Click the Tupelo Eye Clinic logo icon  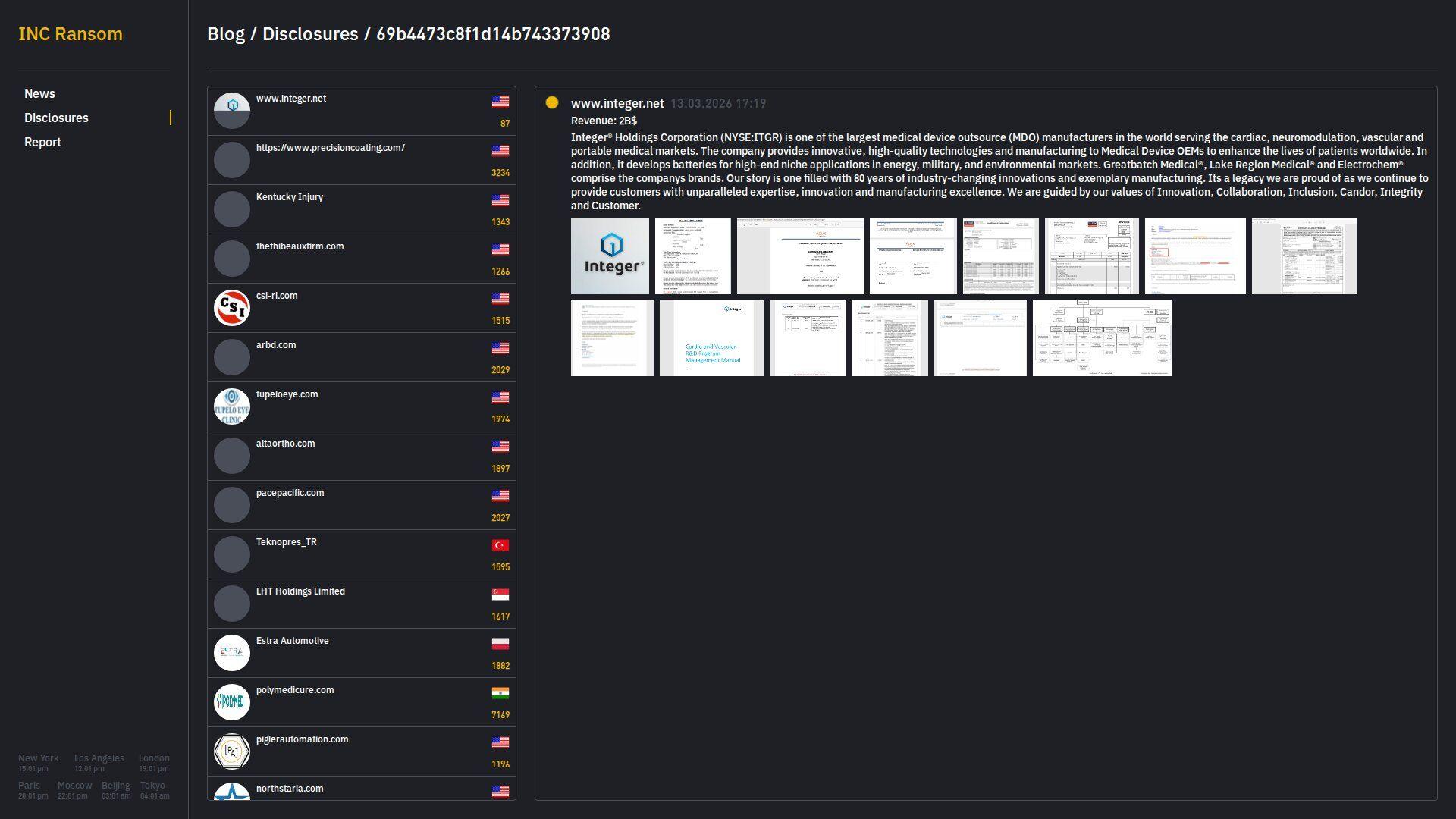tap(232, 406)
